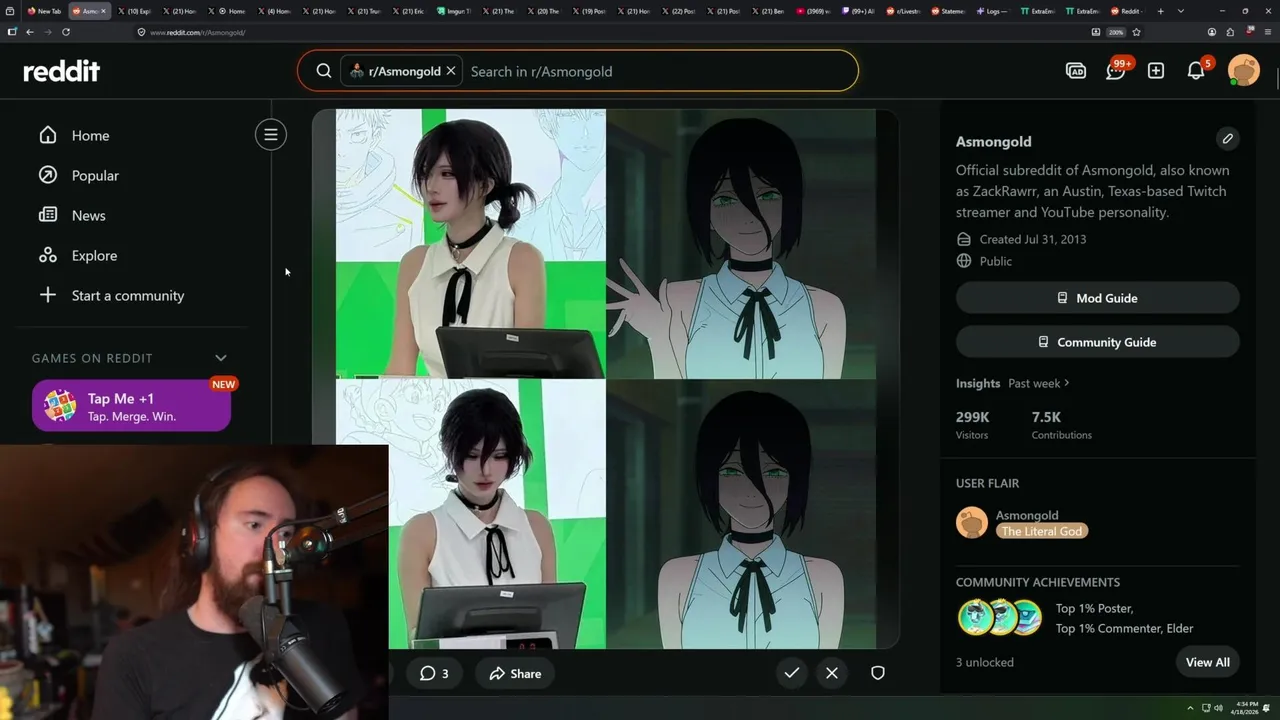This screenshot has width=1280, height=720.
Task: Open the top-left cosplay photo
Action: 470,243
